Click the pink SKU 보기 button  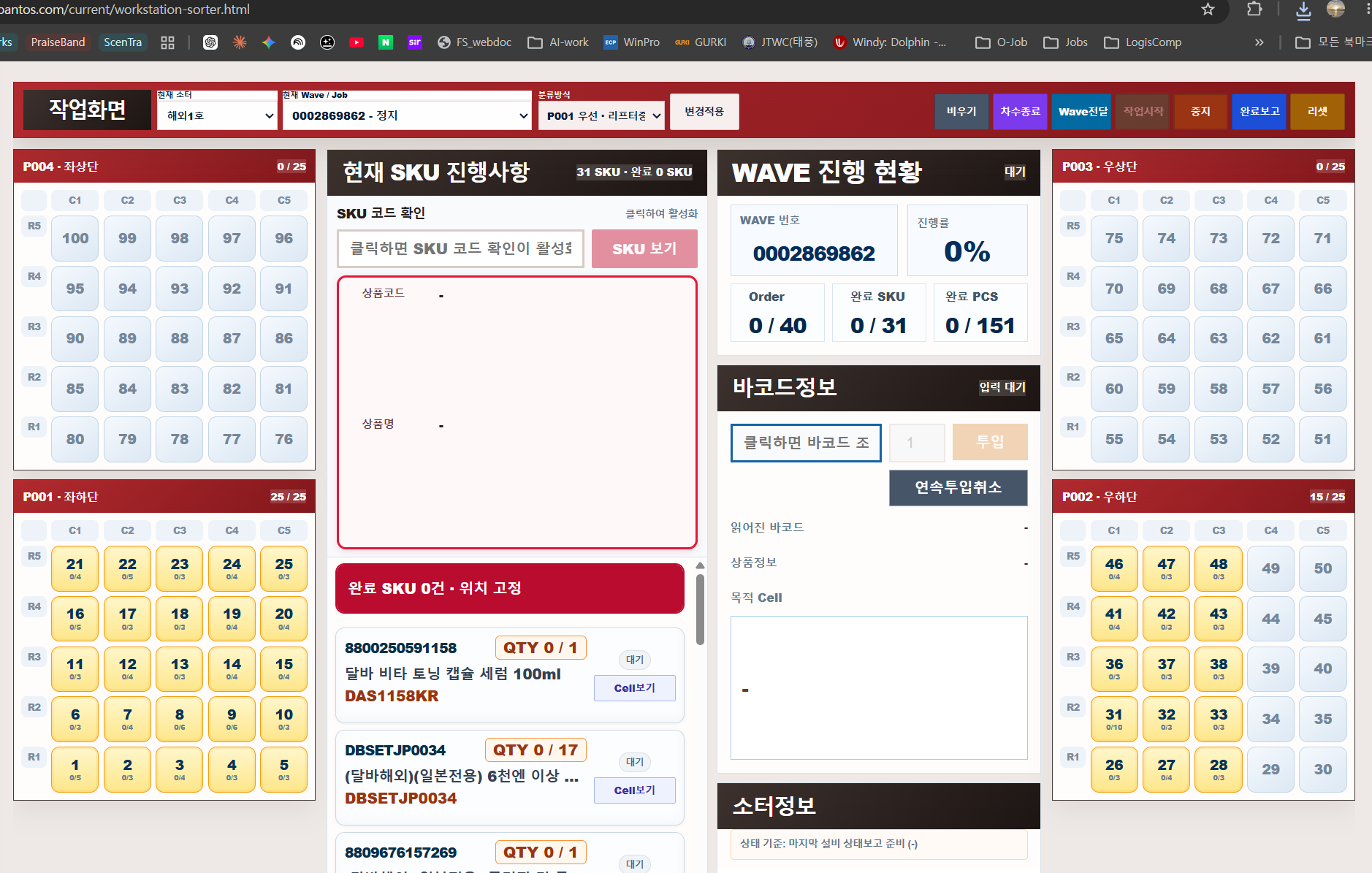(x=644, y=248)
